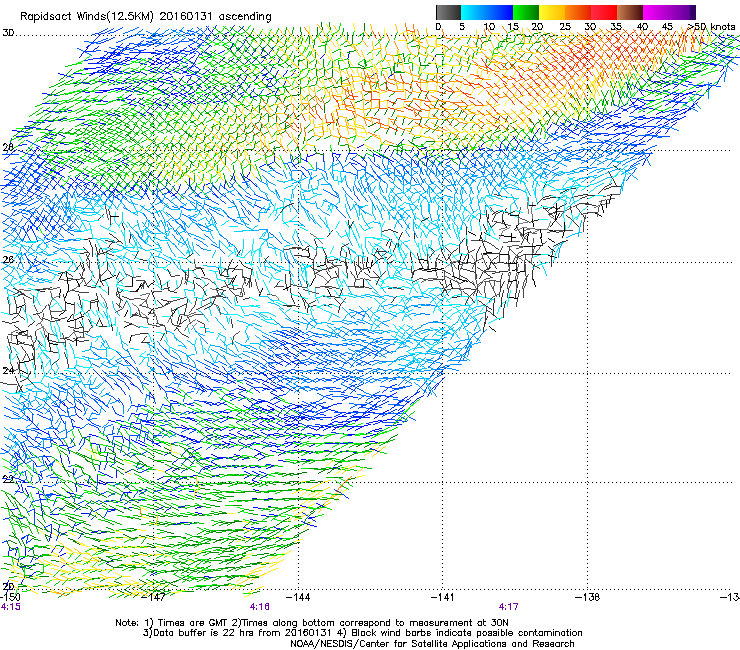Viewport: 740px width, 650px height.
Task: Click the longitude label '-141'
Action: tap(443, 597)
